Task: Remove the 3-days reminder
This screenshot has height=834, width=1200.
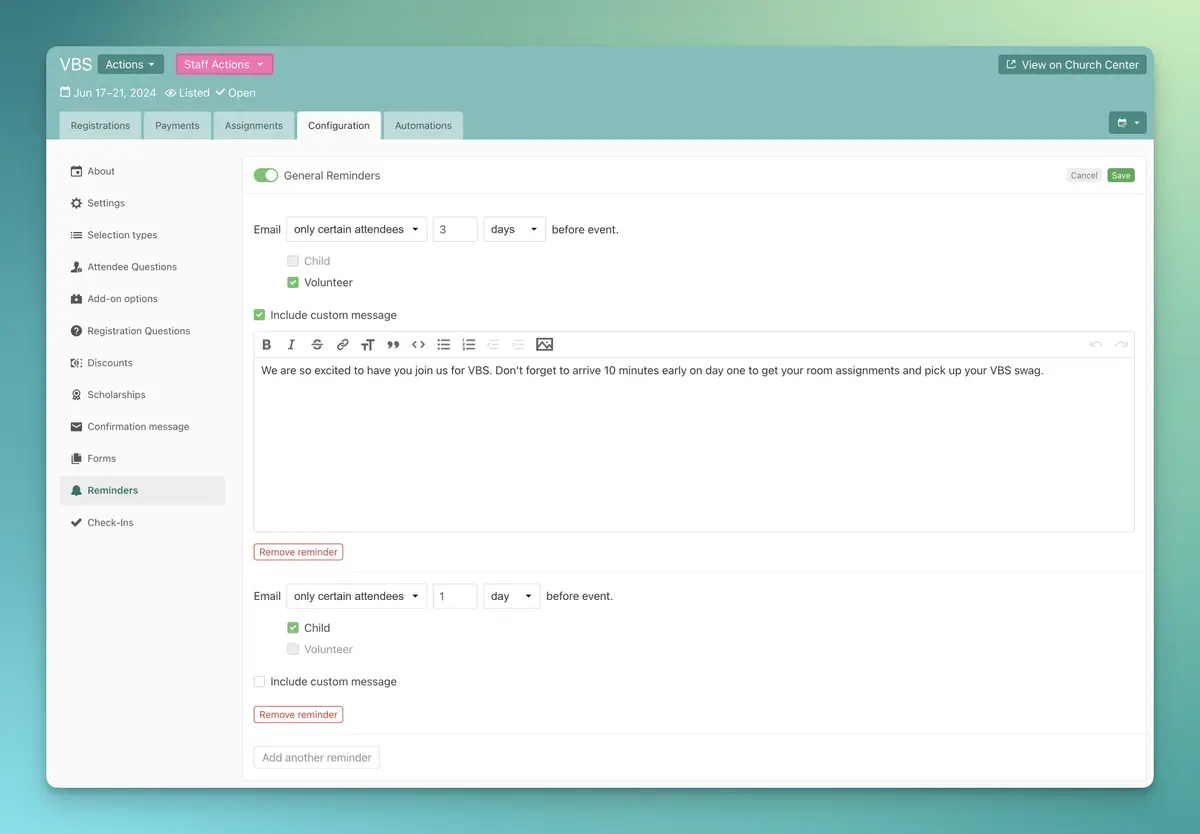Action: tap(298, 552)
